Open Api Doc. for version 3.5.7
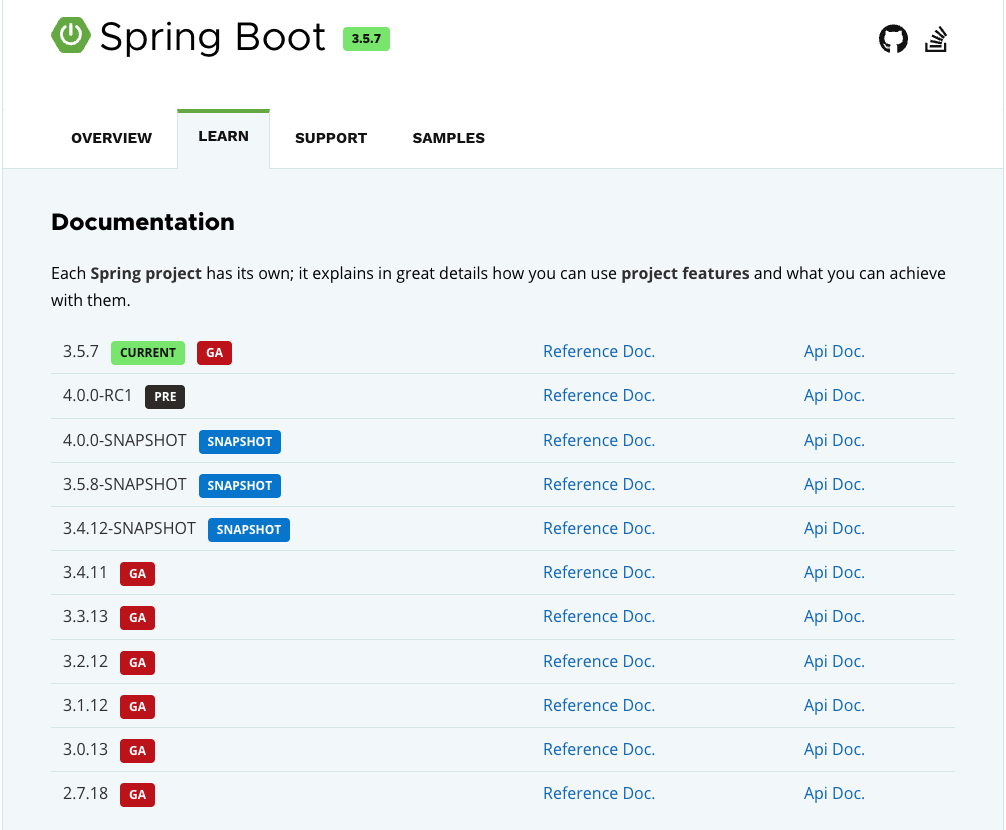Viewport: 1006px width, 830px height. 834,351
